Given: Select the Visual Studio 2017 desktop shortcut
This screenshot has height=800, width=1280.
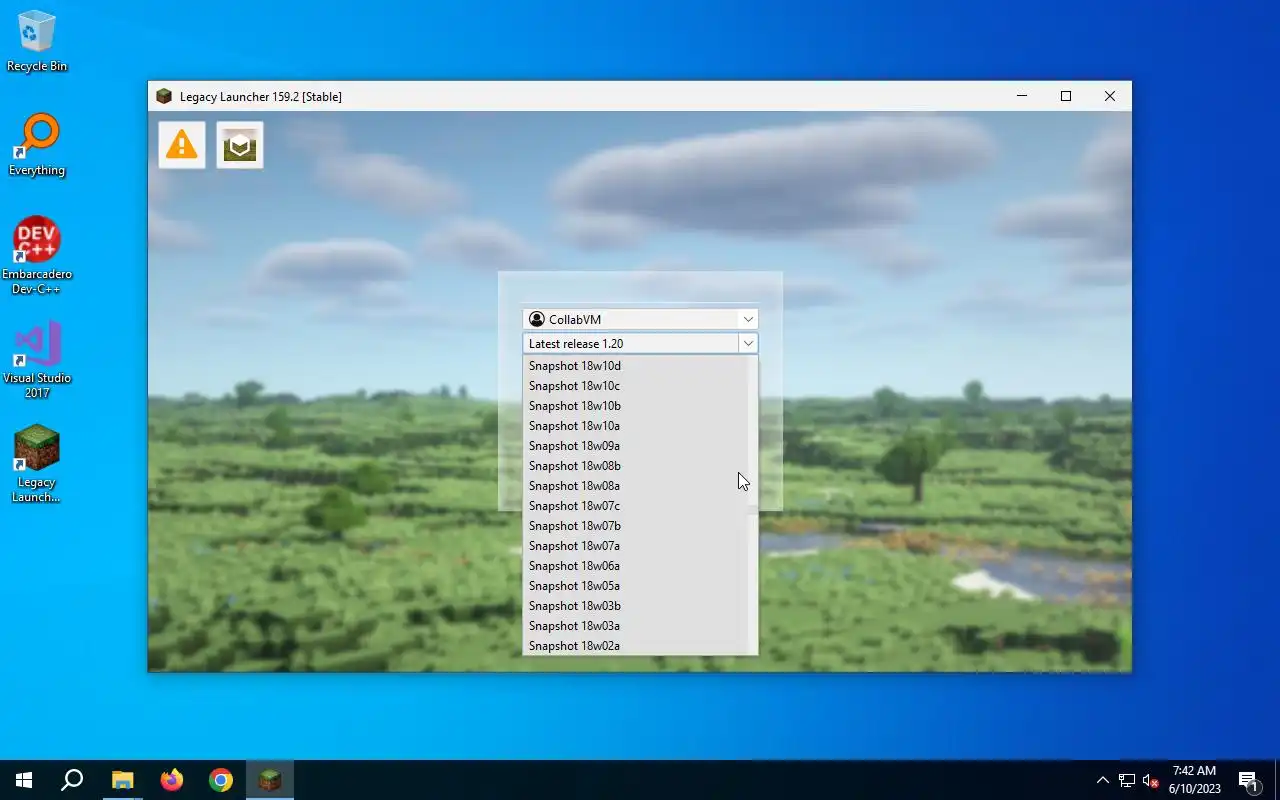Looking at the screenshot, I should pyautogui.click(x=37, y=360).
